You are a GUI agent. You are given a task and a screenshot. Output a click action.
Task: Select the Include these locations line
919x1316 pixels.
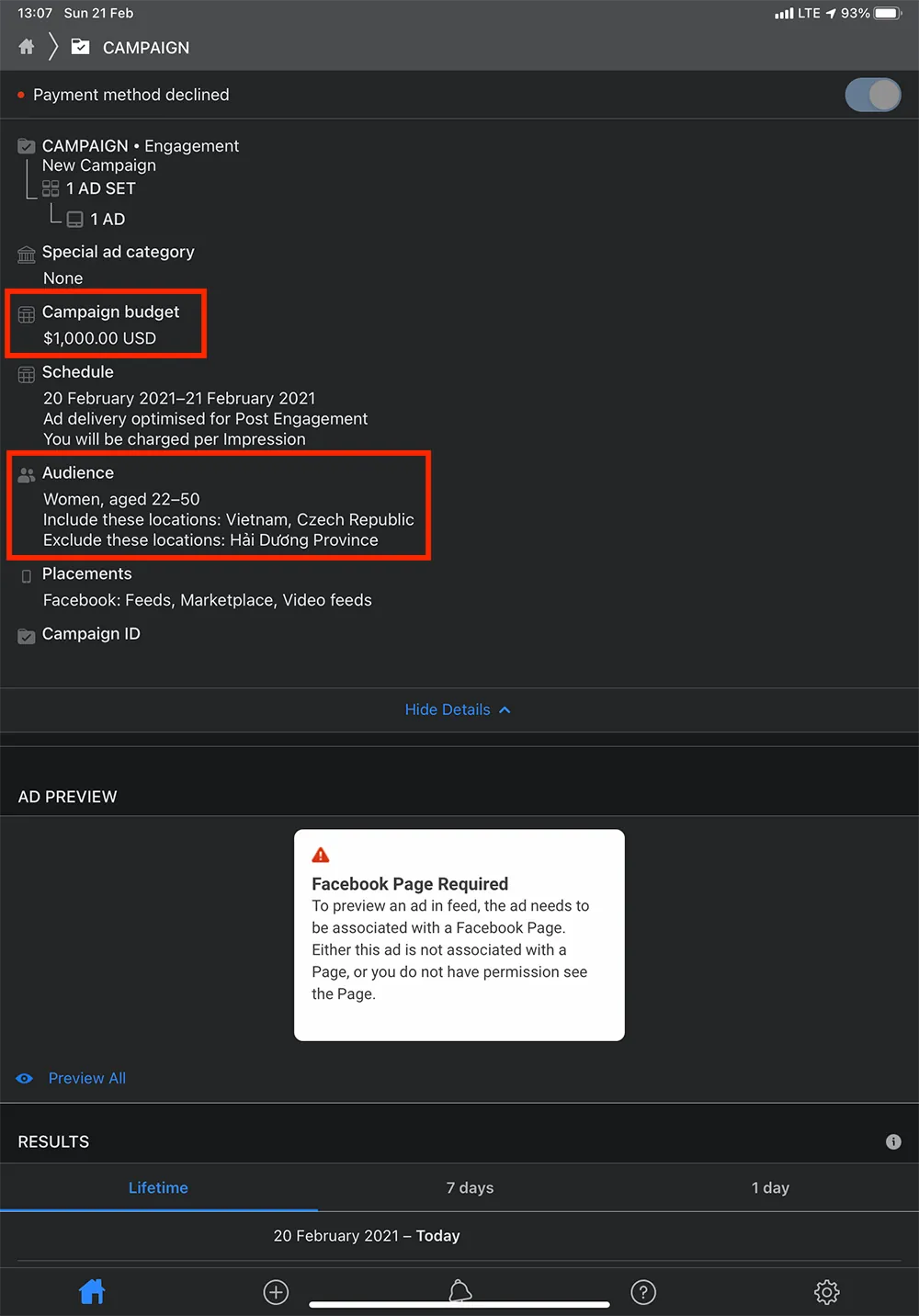pos(229,519)
